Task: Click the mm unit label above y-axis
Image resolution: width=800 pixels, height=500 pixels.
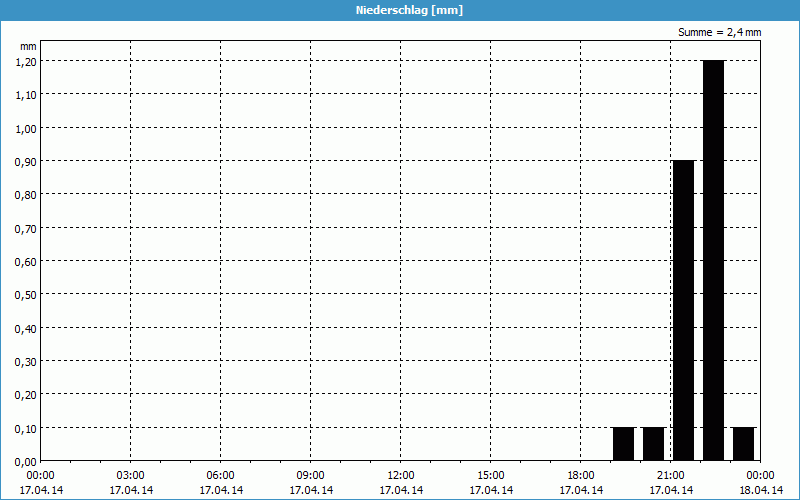Action: [28, 46]
